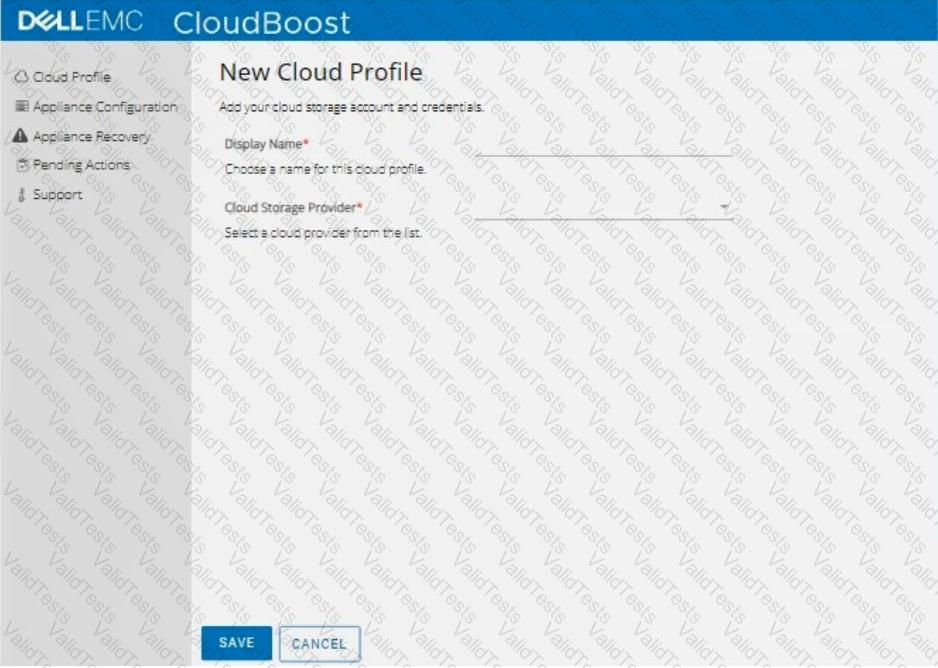Click the warning triangle icon for Appliance Recovery

[21, 136]
